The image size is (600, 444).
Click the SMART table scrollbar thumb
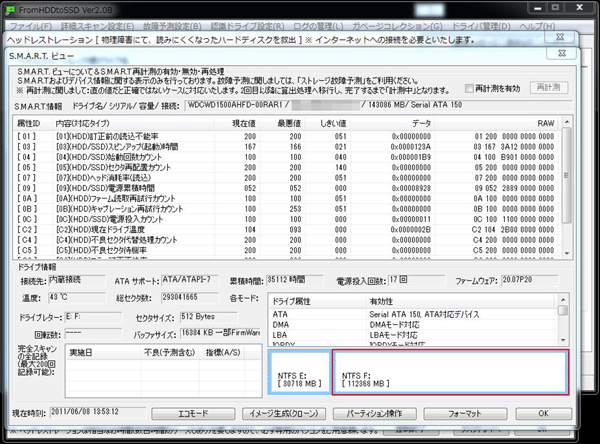tap(567, 175)
